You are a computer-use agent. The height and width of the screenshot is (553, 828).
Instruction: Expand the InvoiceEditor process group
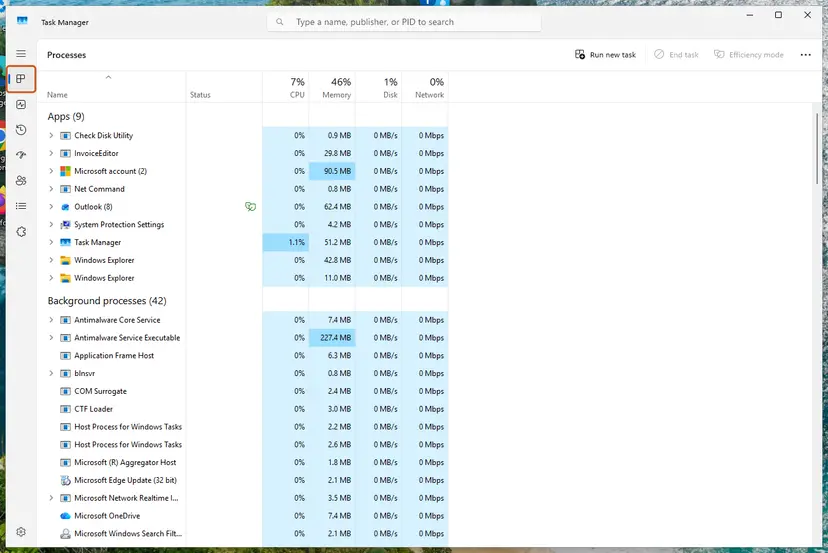pos(51,153)
